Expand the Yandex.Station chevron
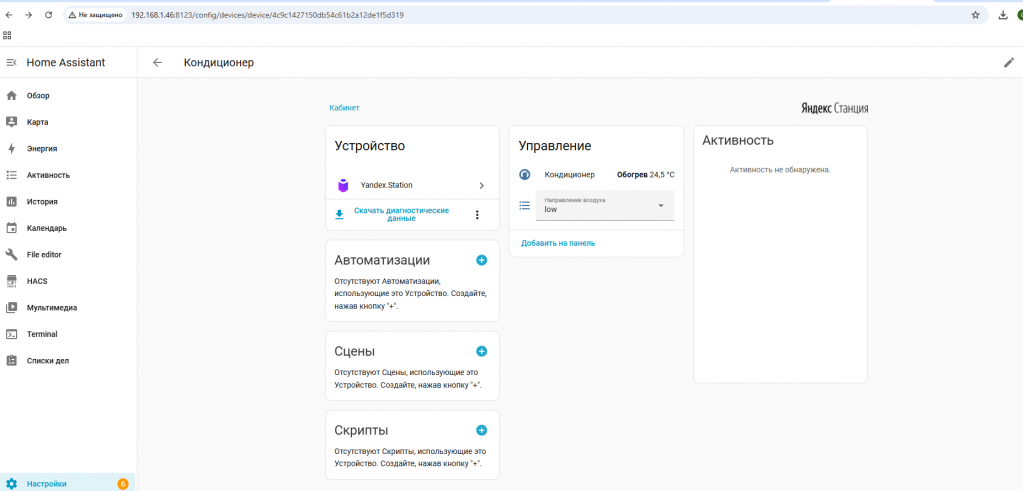Screen dimensions: 1023x491 [481, 185]
